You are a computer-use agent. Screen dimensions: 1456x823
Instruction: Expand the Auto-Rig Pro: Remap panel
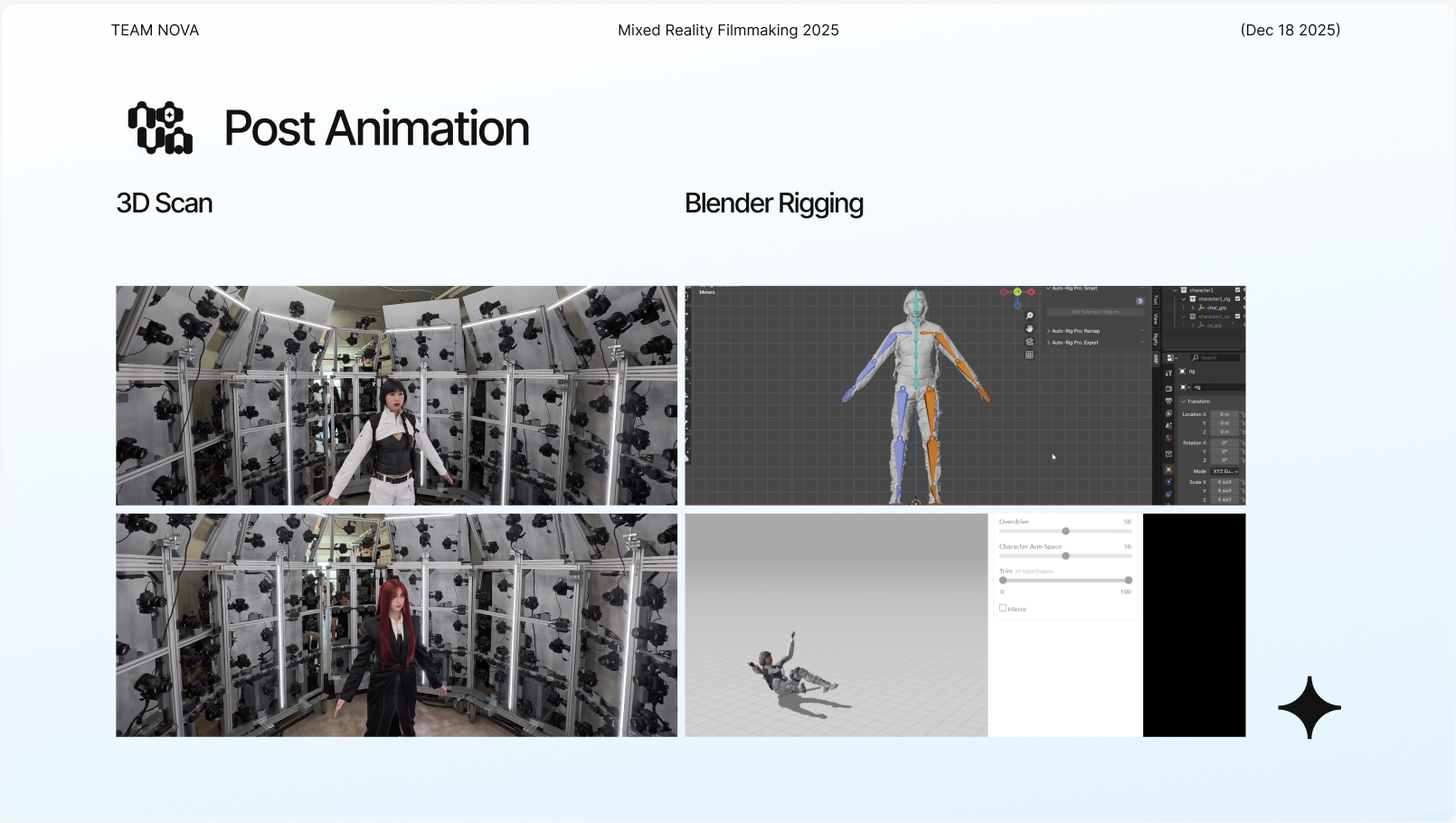(x=1075, y=331)
